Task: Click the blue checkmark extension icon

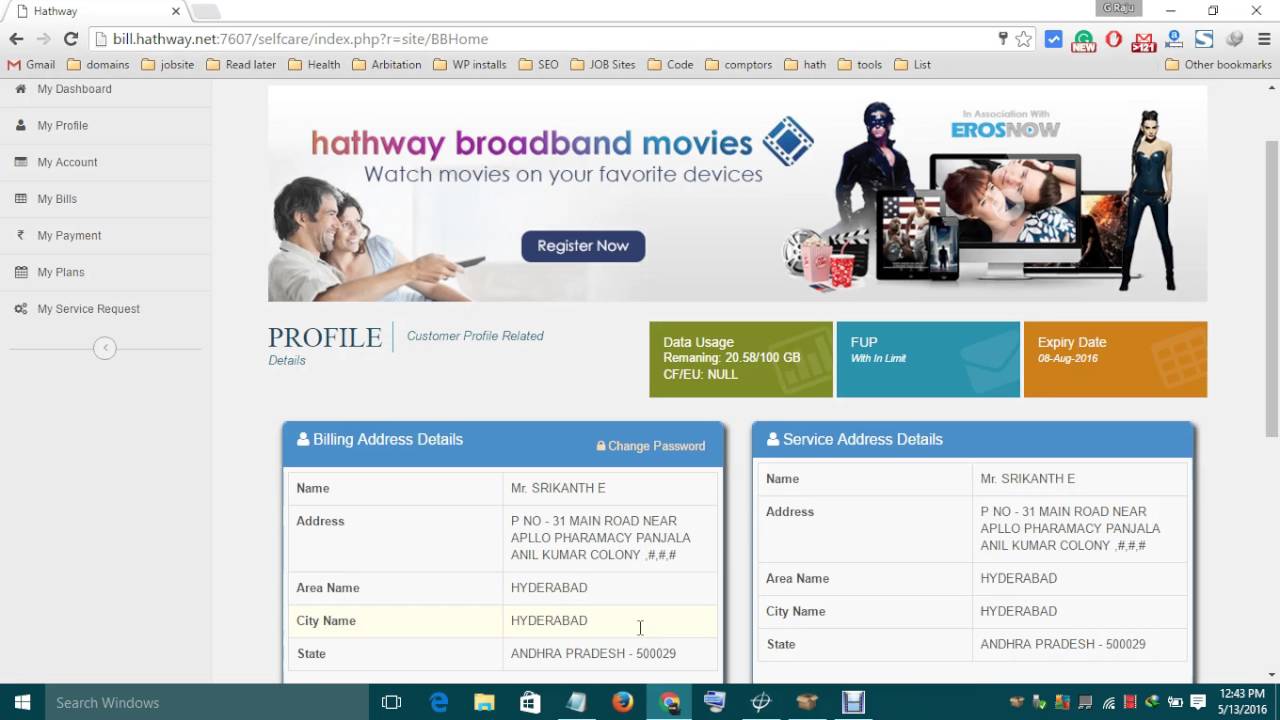Action: tap(1053, 39)
